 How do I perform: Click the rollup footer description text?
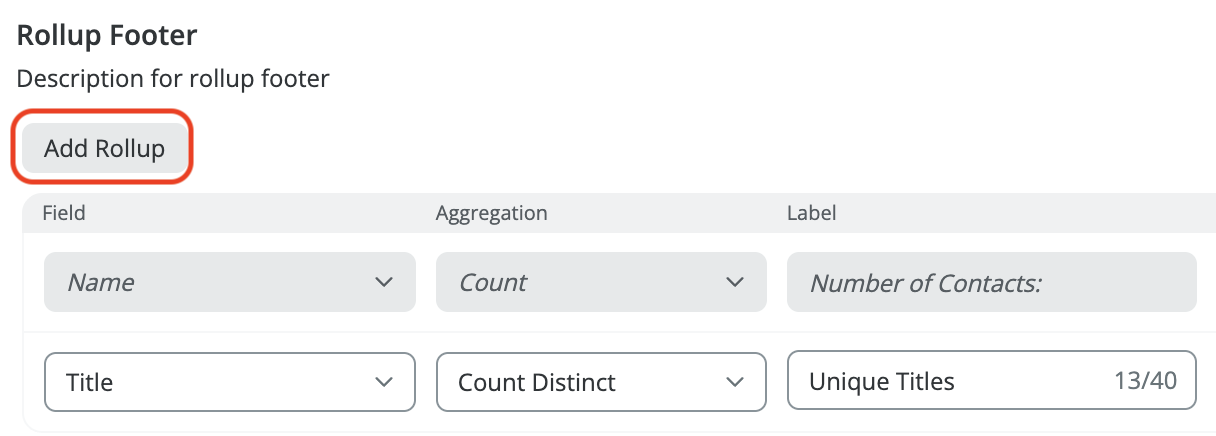pyautogui.click(x=173, y=78)
